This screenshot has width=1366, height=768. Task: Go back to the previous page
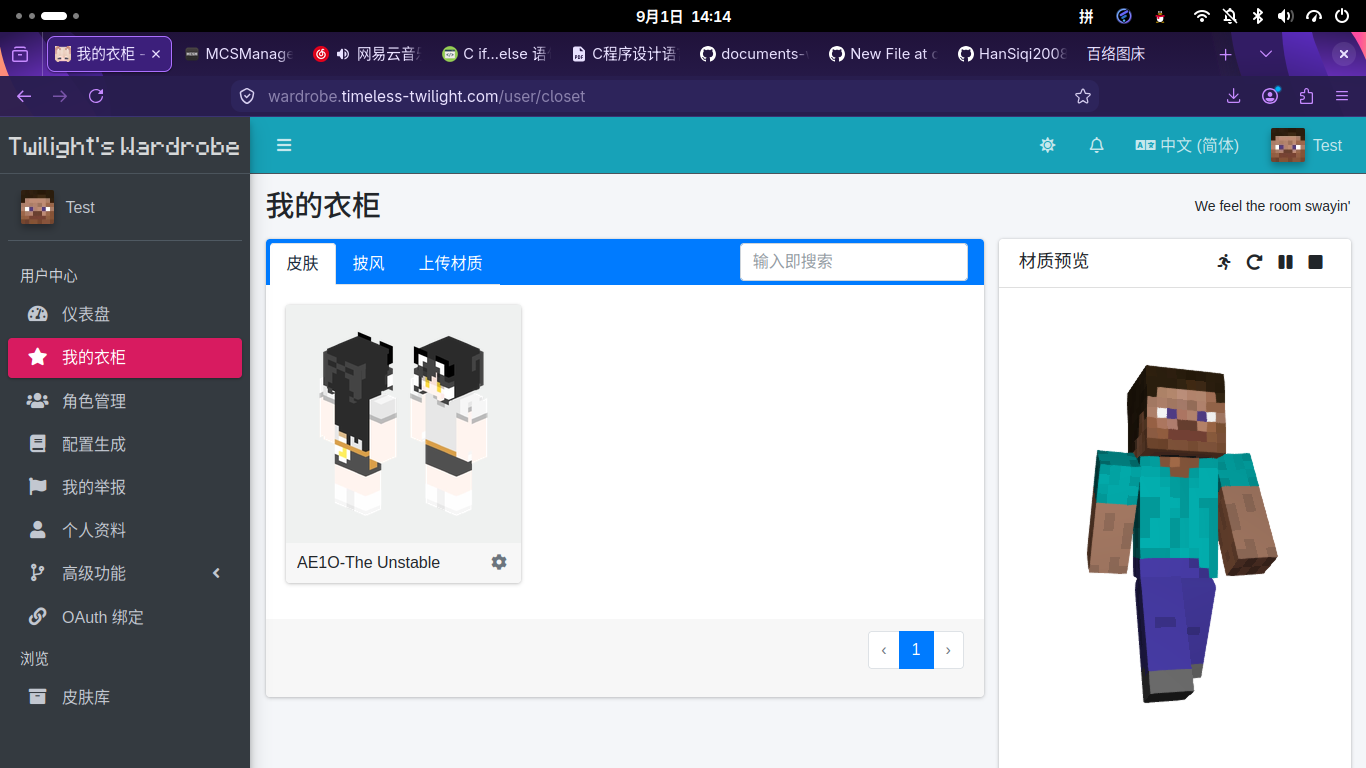[24, 96]
